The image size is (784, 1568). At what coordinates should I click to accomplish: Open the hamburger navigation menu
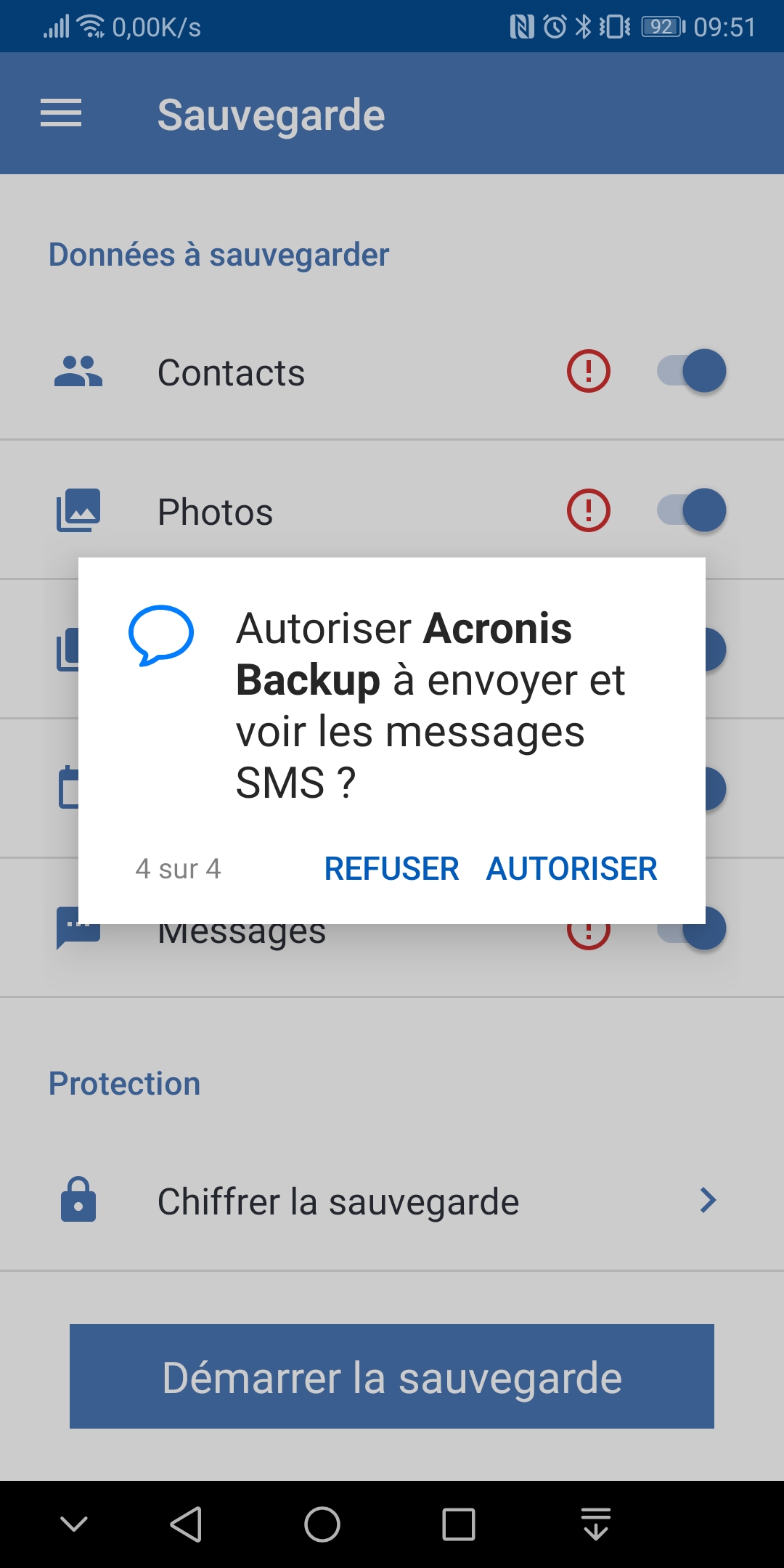(61, 113)
